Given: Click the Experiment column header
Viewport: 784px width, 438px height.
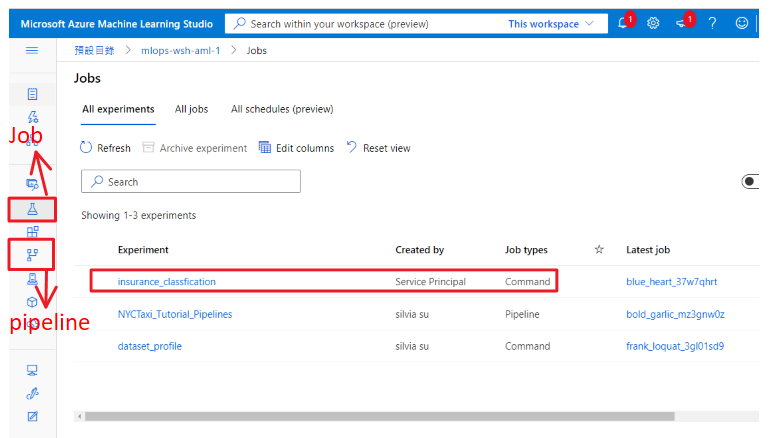Looking at the screenshot, I should [x=143, y=250].
